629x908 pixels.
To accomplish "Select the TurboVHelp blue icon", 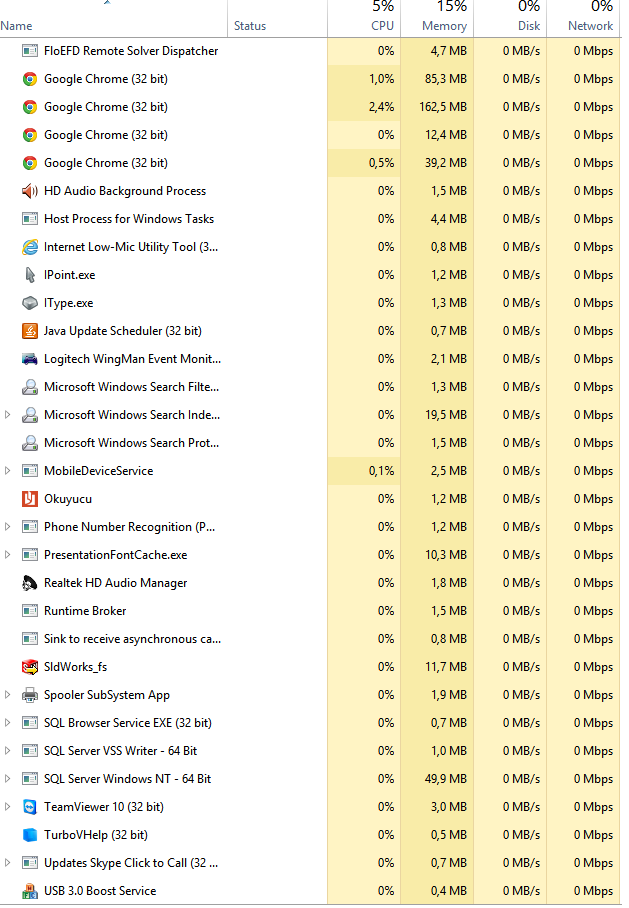I will coord(30,835).
